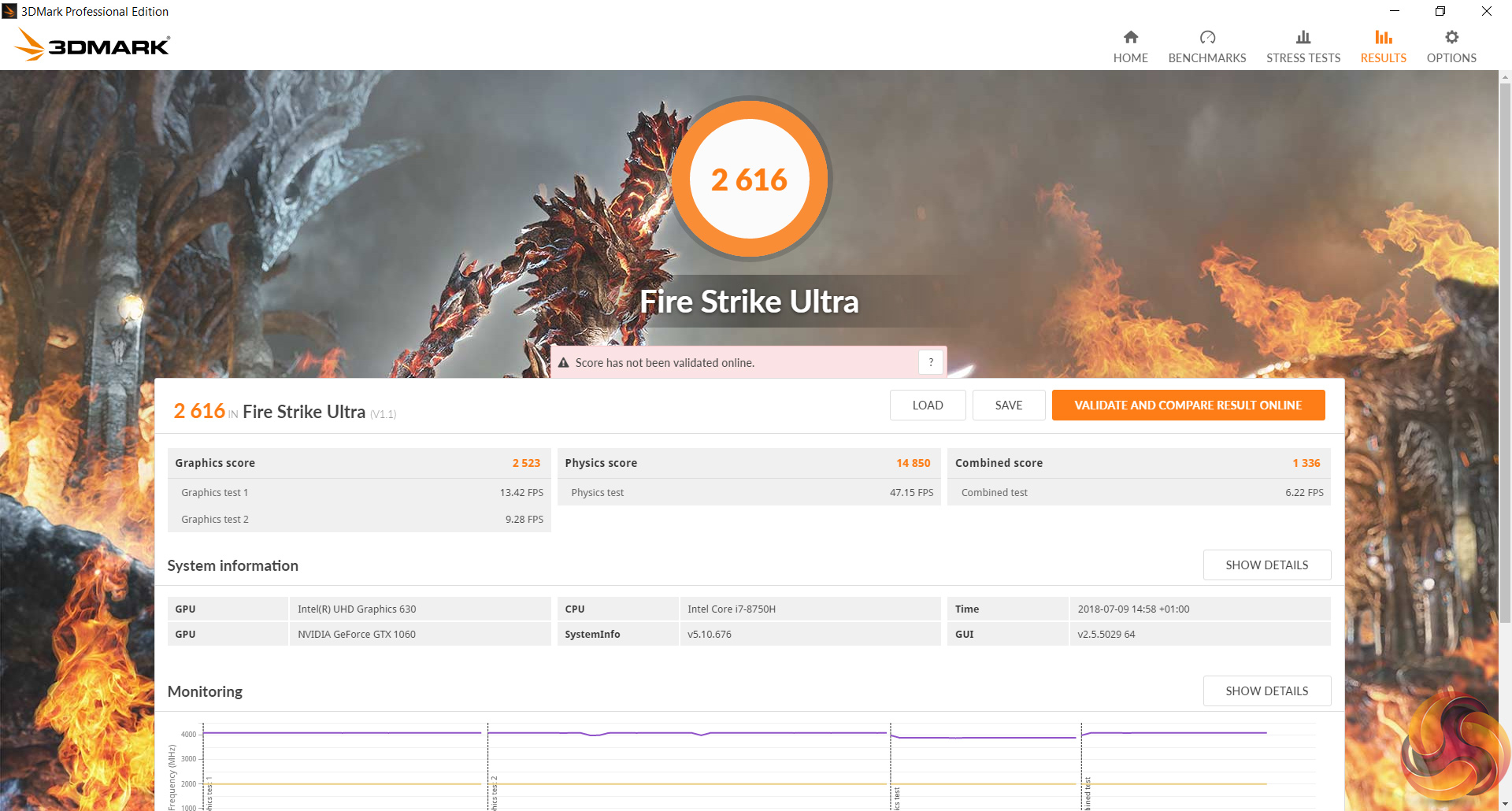Image resolution: width=1512 pixels, height=811 pixels.
Task: Click the question mark help icon
Action: pos(930,362)
